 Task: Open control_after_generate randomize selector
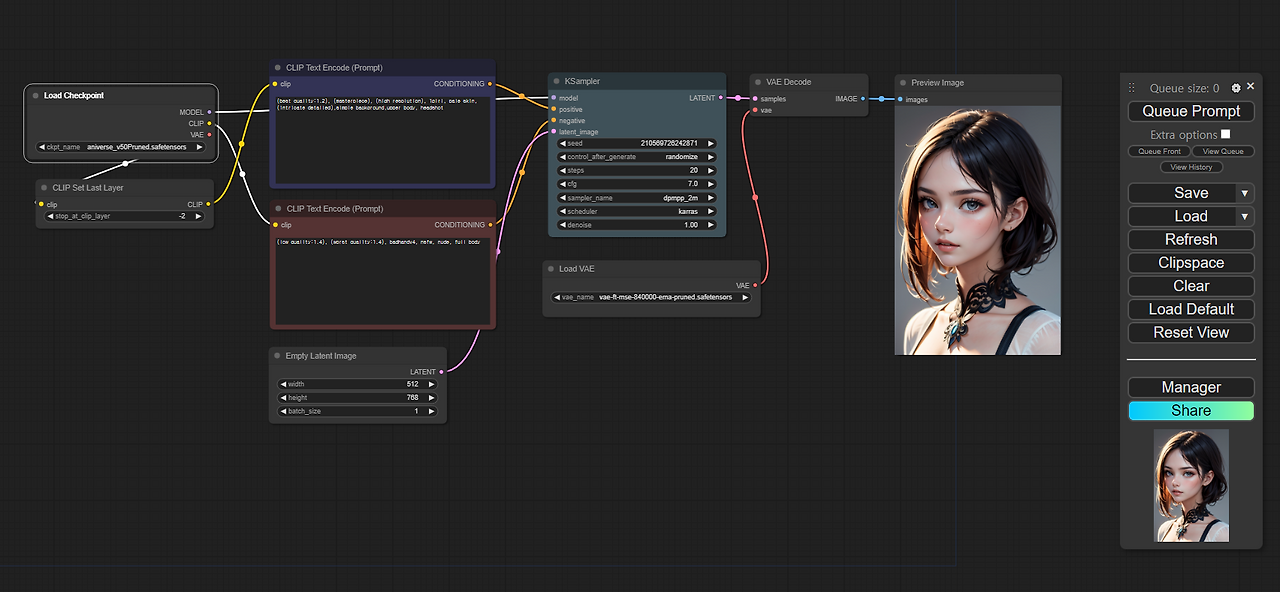(x=637, y=157)
